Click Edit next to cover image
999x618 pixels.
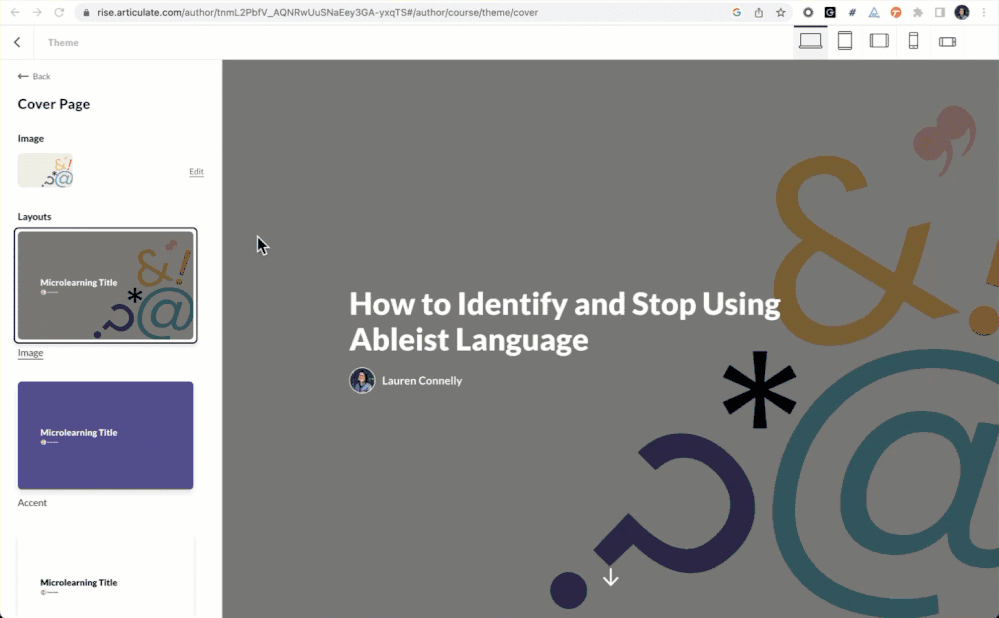(x=196, y=171)
